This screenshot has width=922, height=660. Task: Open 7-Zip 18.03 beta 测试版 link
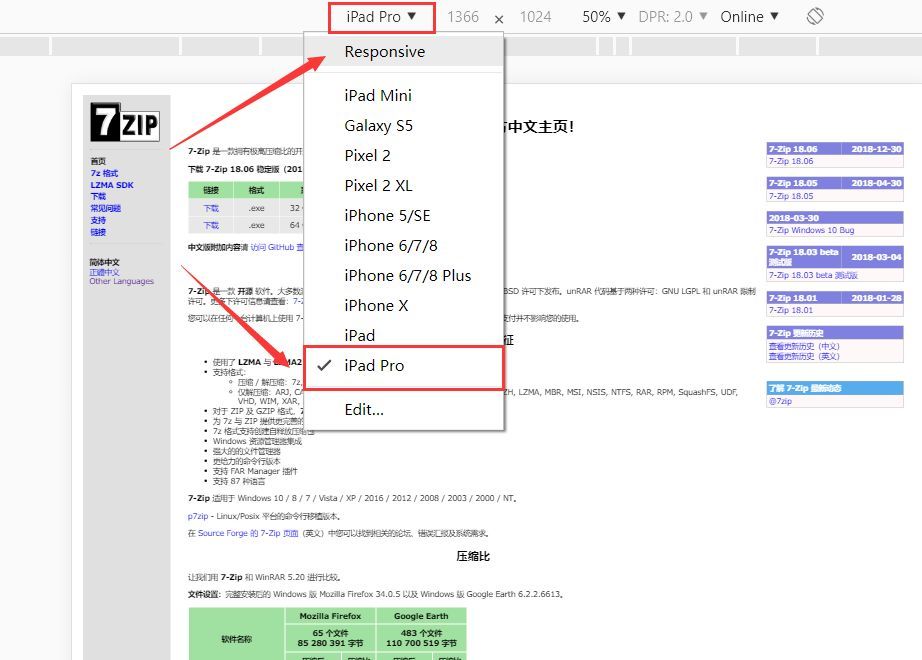[x=813, y=275]
